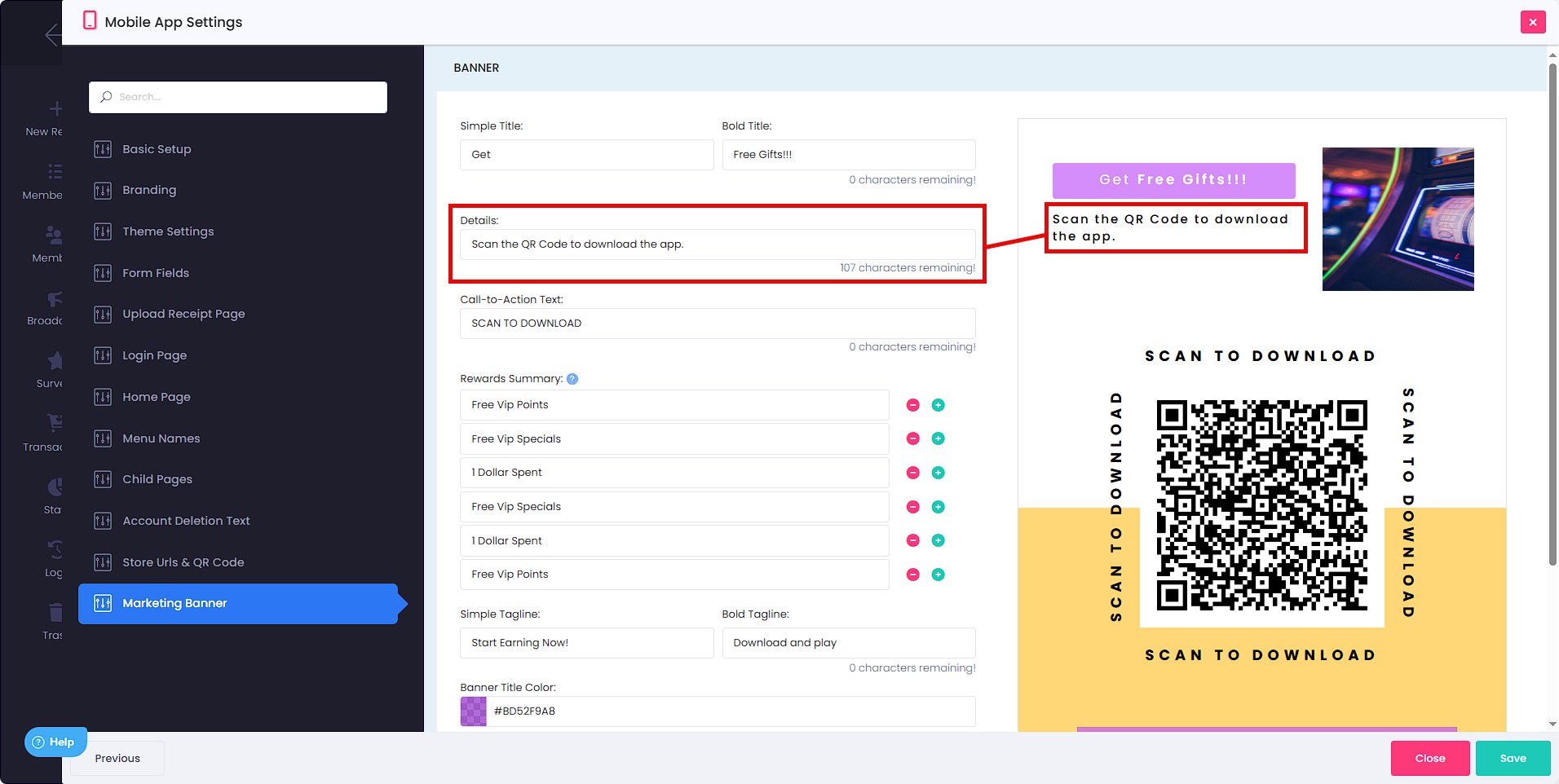Edit the Simple Title field
The width and height of the screenshot is (1559, 784).
587,155
